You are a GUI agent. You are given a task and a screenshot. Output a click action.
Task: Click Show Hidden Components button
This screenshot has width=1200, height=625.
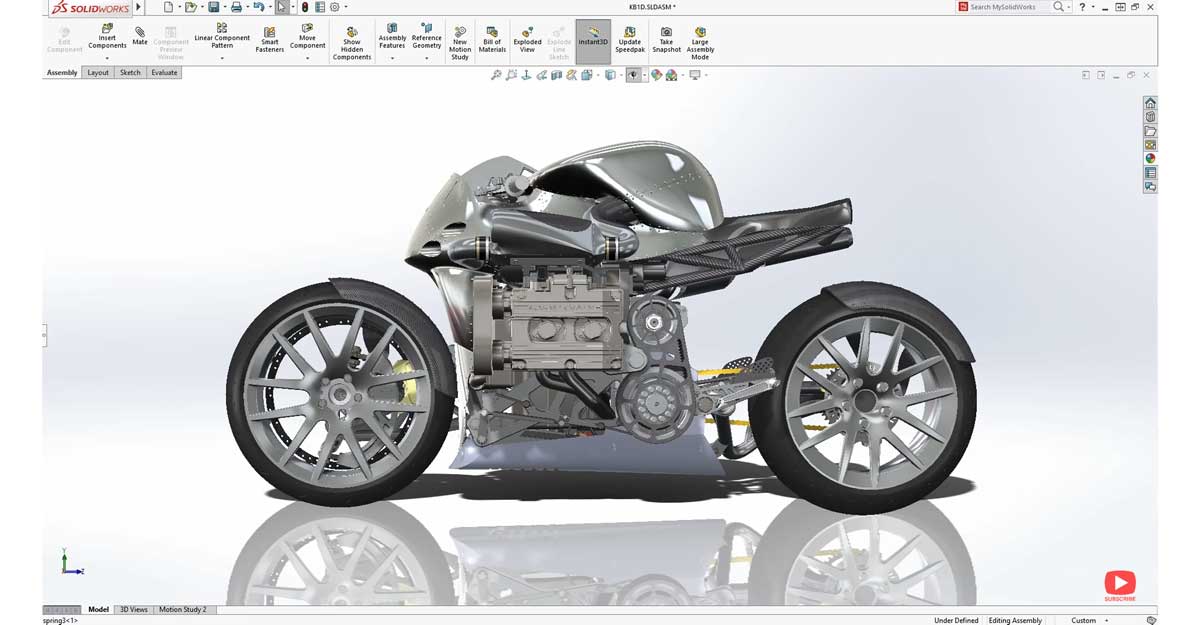pyautogui.click(x=352, y=43)
